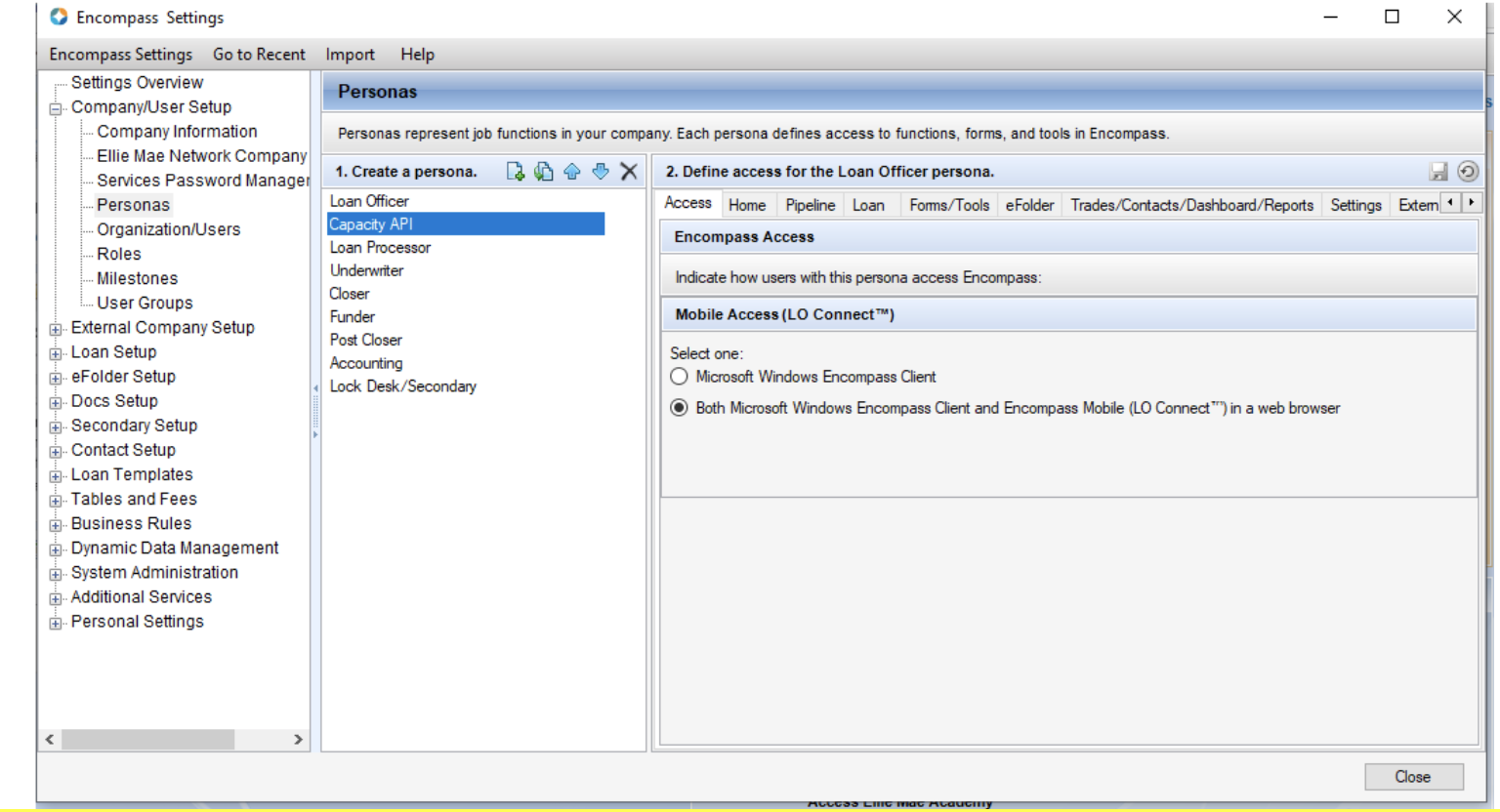The height and width of the screenshot is (812, 1500).
Task: Expand the Loan Templates node
Action: click(x=56, y=475)
